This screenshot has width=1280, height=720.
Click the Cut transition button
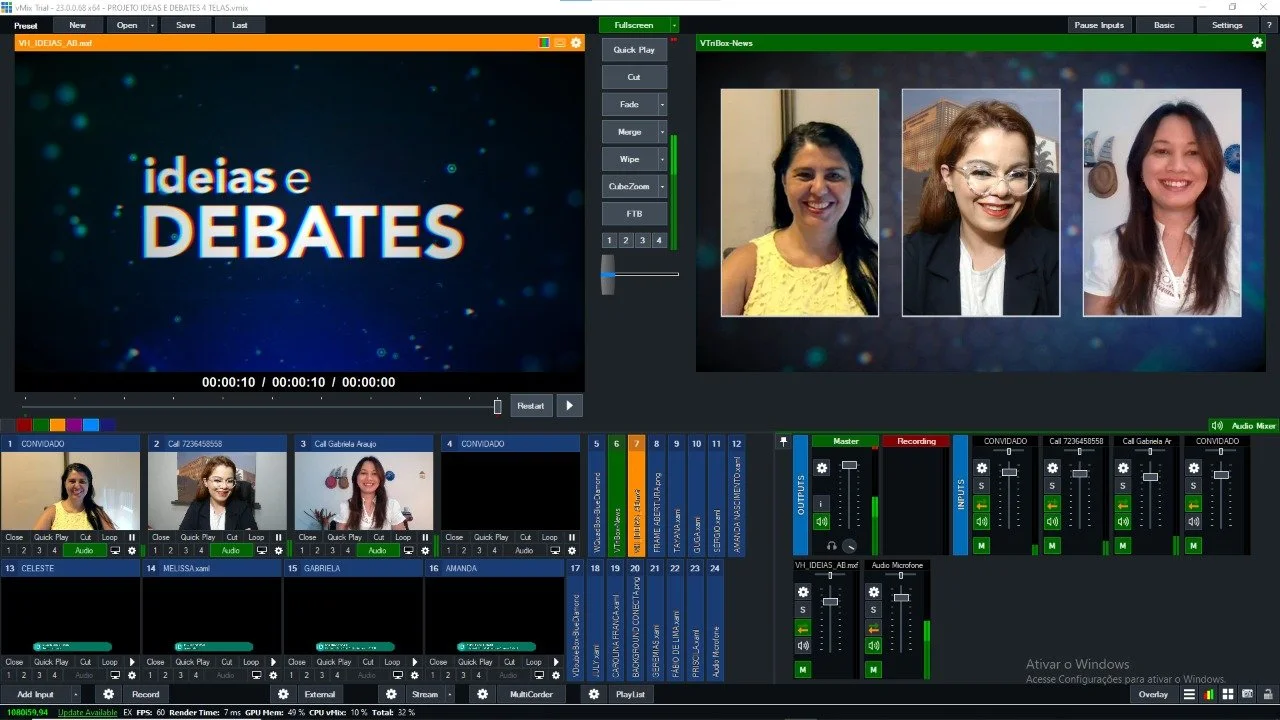pyautogui.click(x=634, y=77)
